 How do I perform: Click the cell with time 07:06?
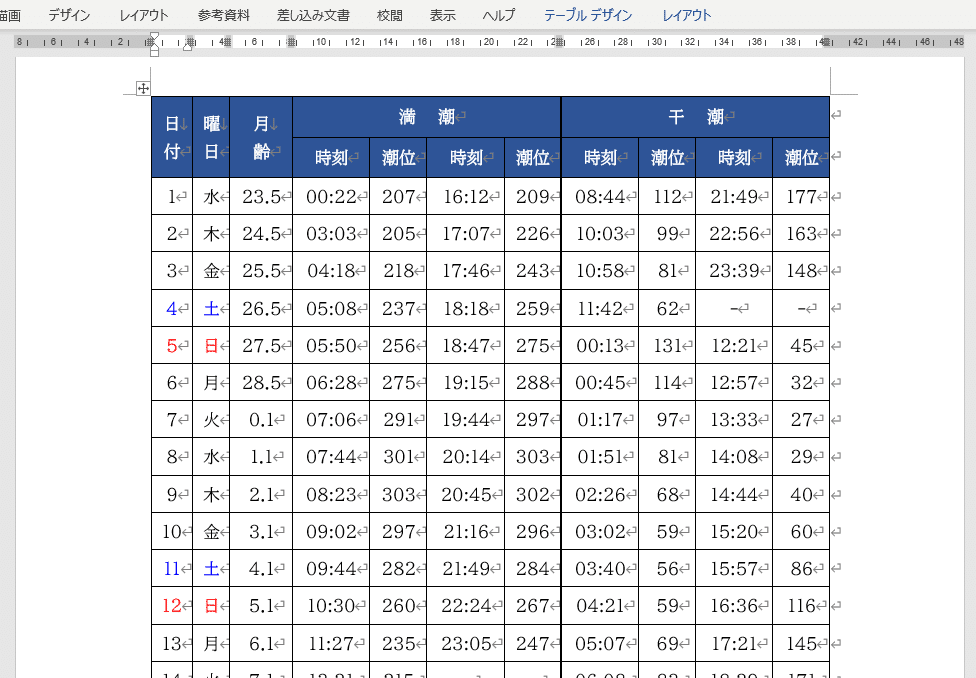click(331, 420)
